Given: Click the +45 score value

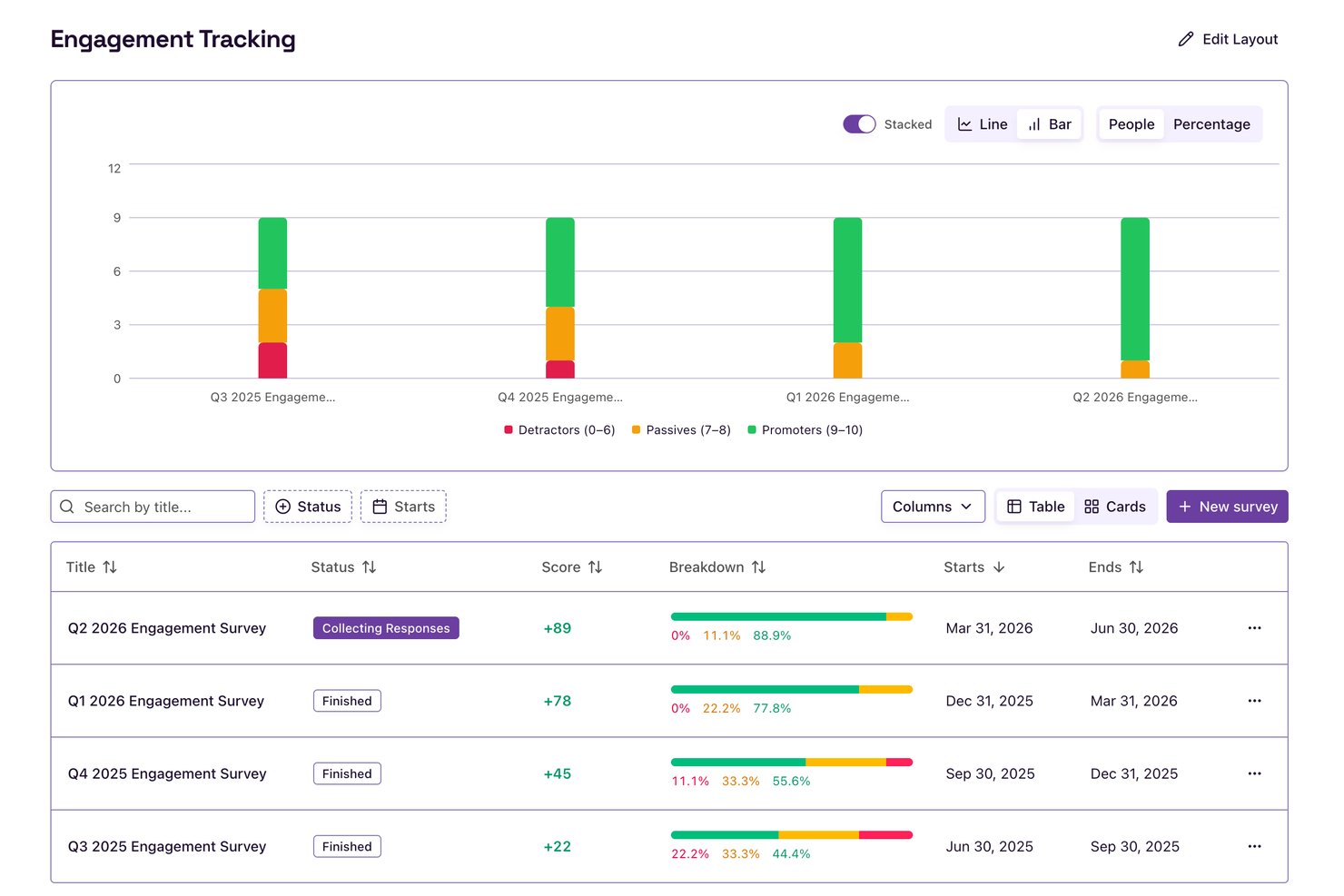Looking at the screenshot, I should 558,773.
